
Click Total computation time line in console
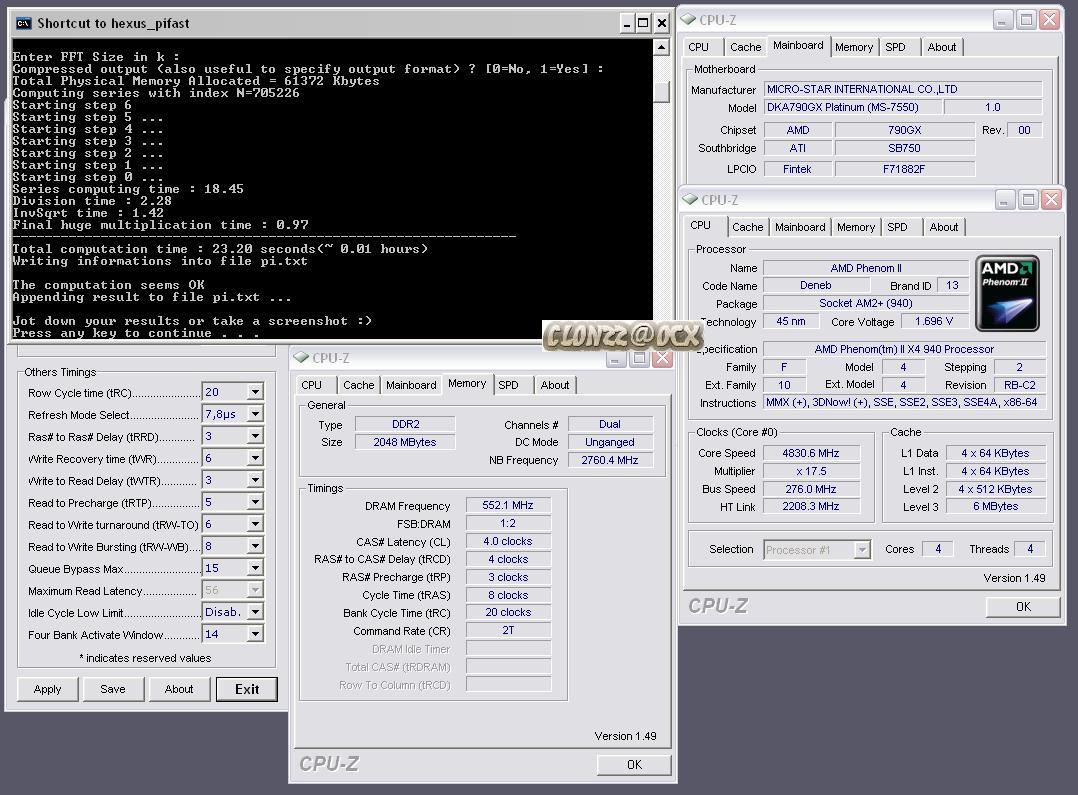click(220, 249)
